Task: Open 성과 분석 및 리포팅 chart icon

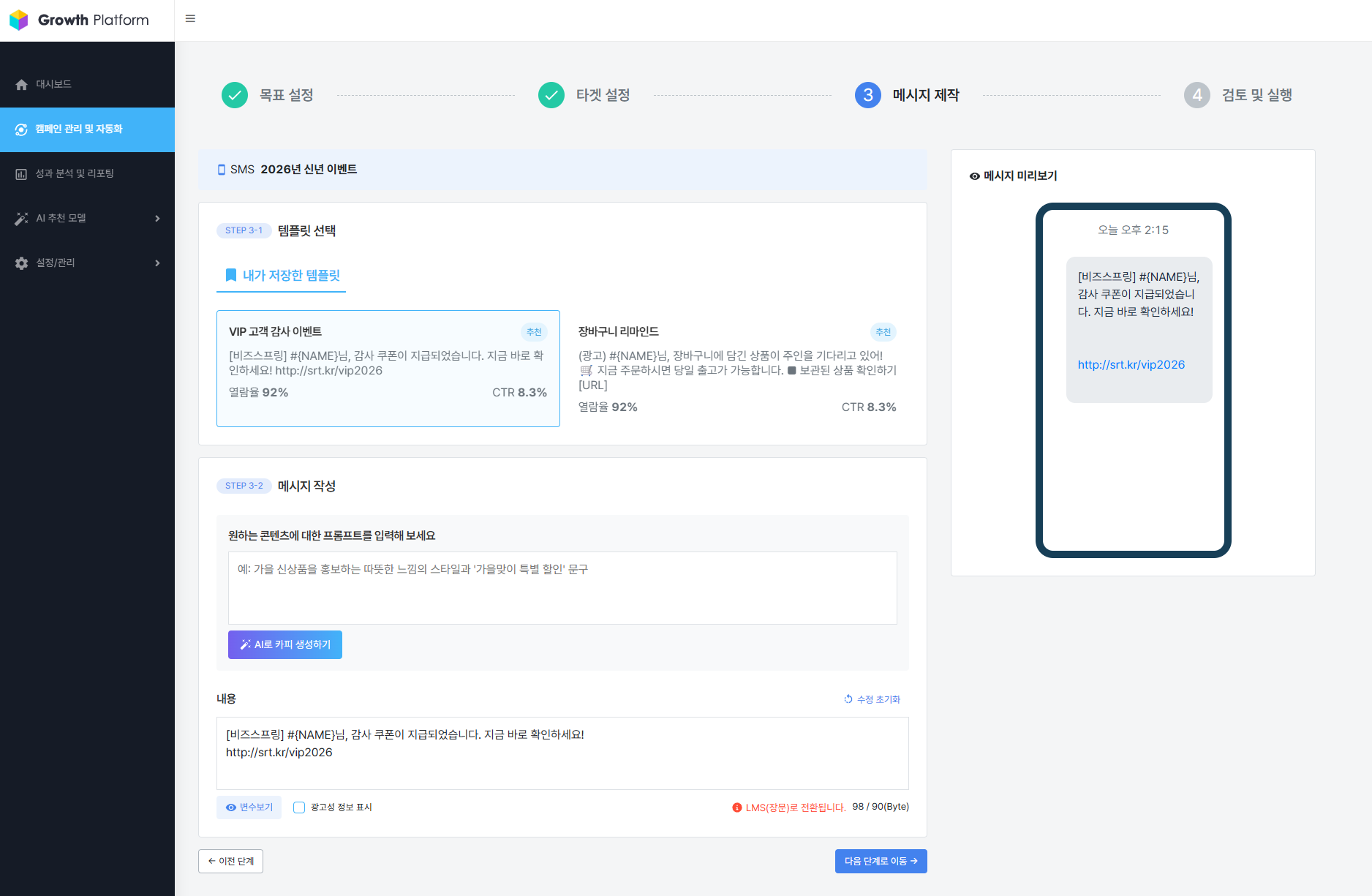Action: pyautogui.click(x=20, y=173)
